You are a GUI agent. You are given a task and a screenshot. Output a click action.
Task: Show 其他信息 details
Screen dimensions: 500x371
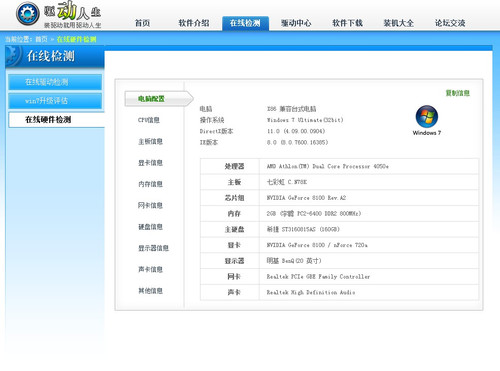pyautogui.click(x=150, y=291)
